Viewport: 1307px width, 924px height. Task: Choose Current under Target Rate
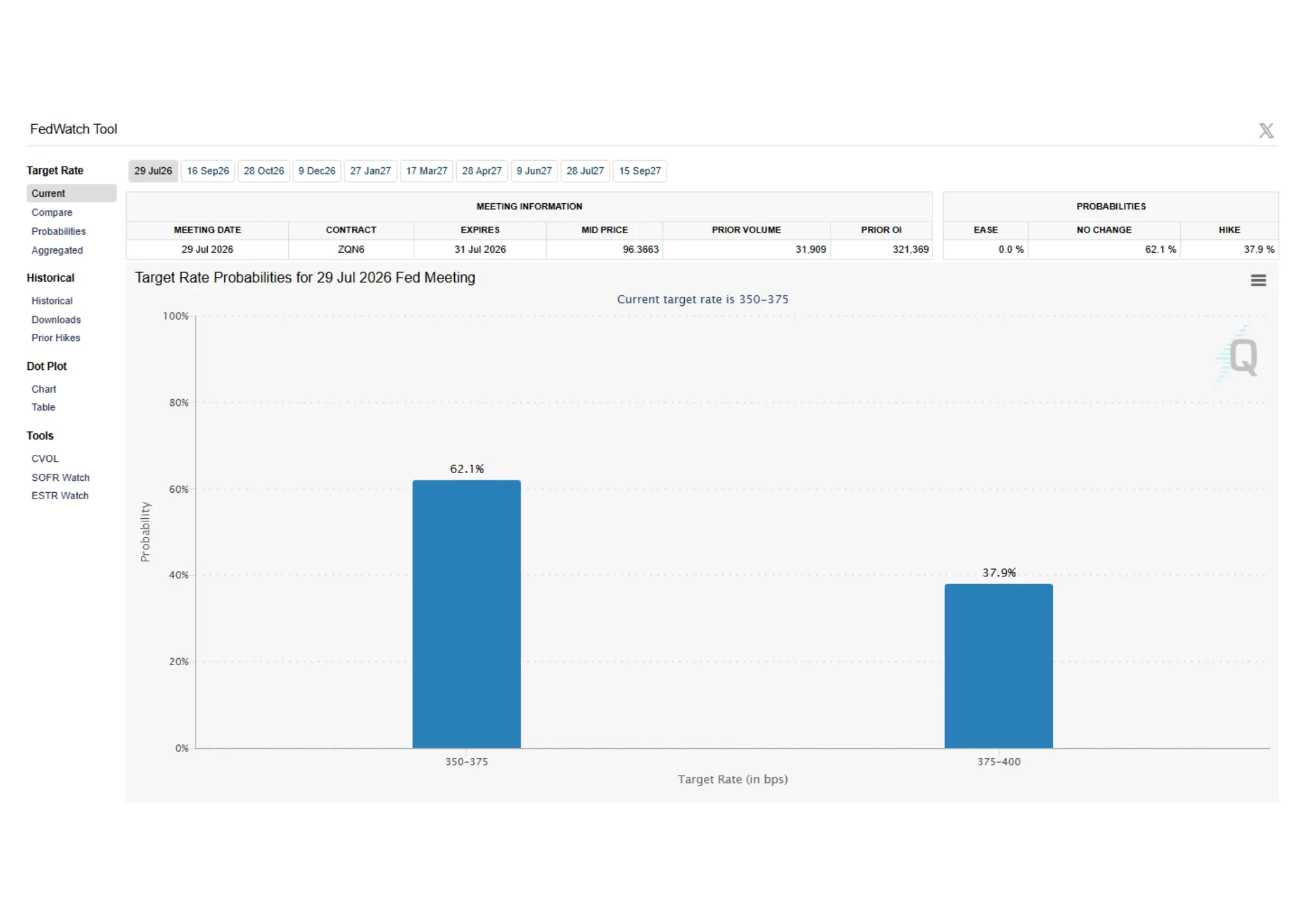[x=71, y=193]
